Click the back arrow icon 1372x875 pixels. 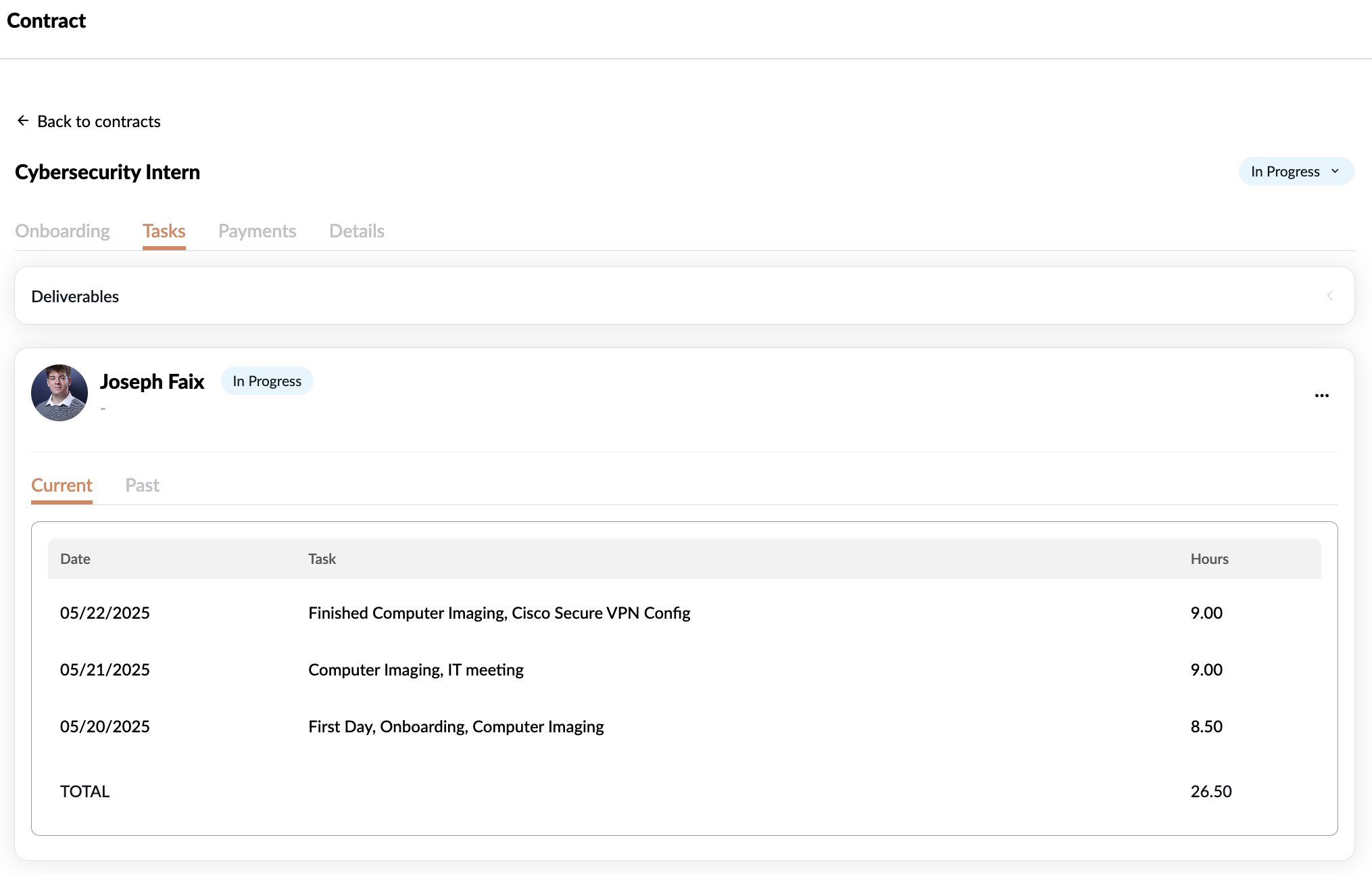pyautogui.click(x=23, y=121)
